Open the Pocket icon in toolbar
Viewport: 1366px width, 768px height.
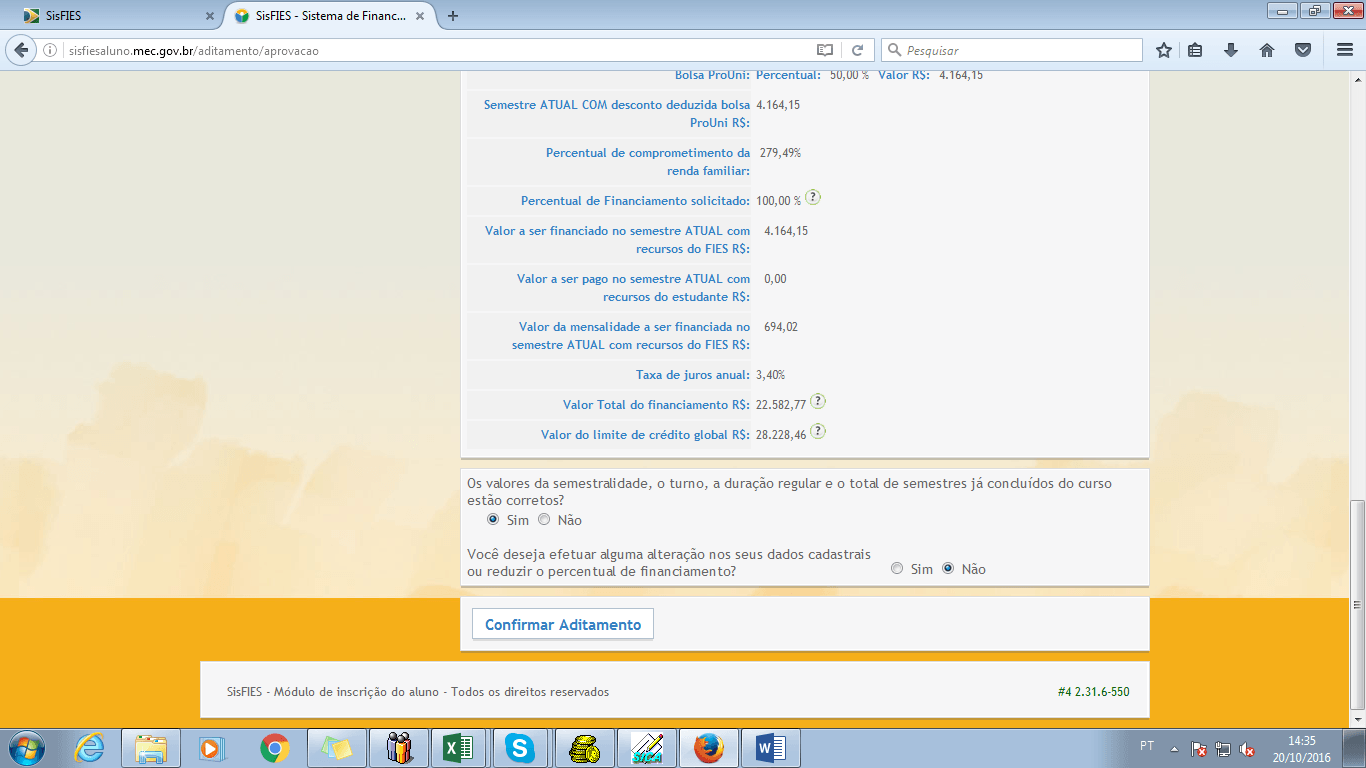1302,50
